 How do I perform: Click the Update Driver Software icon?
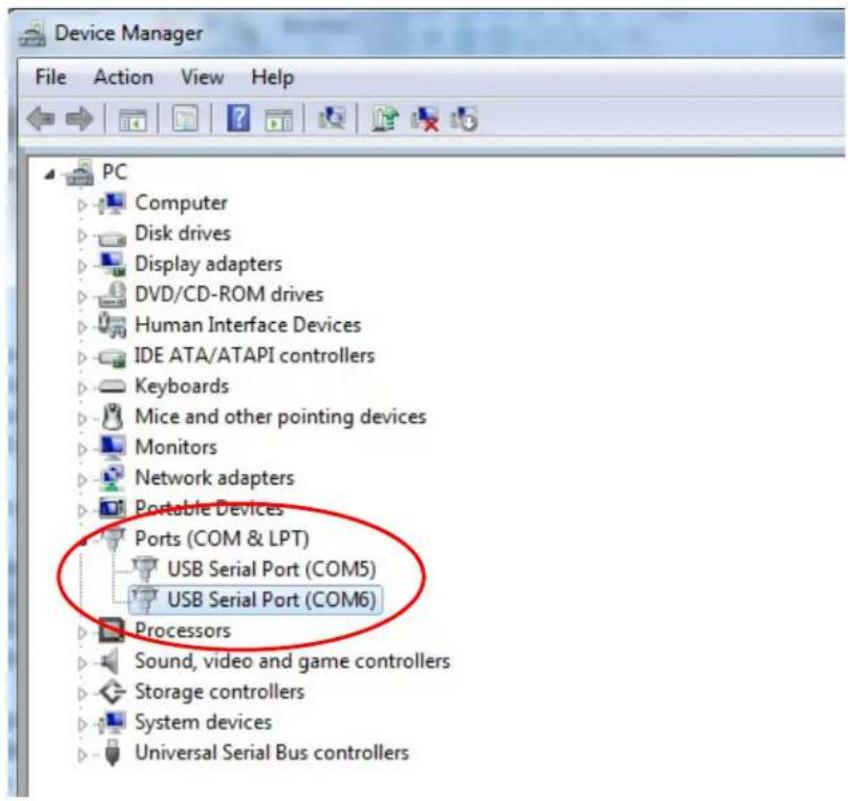385,118
